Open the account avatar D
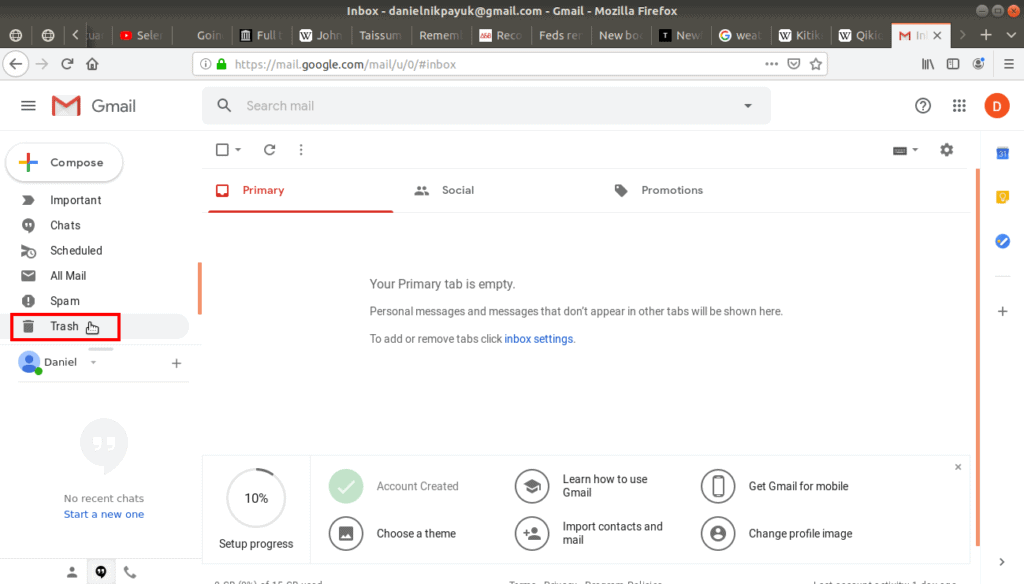The width and height of the screenshot is (1024, 584). (997, 106)
